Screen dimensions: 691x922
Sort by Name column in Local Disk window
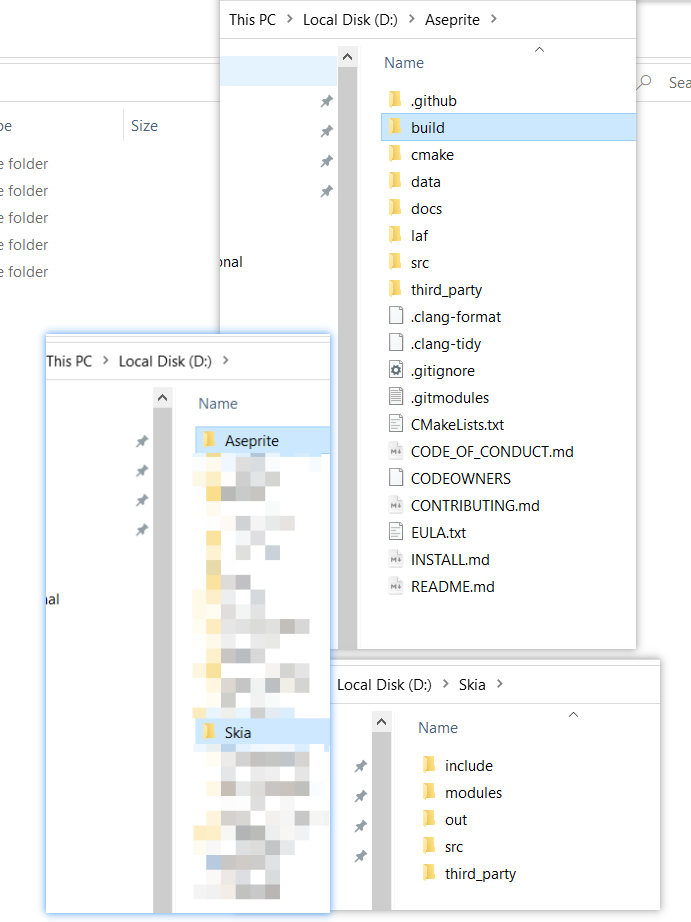pyautogui.click(x=218, y=403)
